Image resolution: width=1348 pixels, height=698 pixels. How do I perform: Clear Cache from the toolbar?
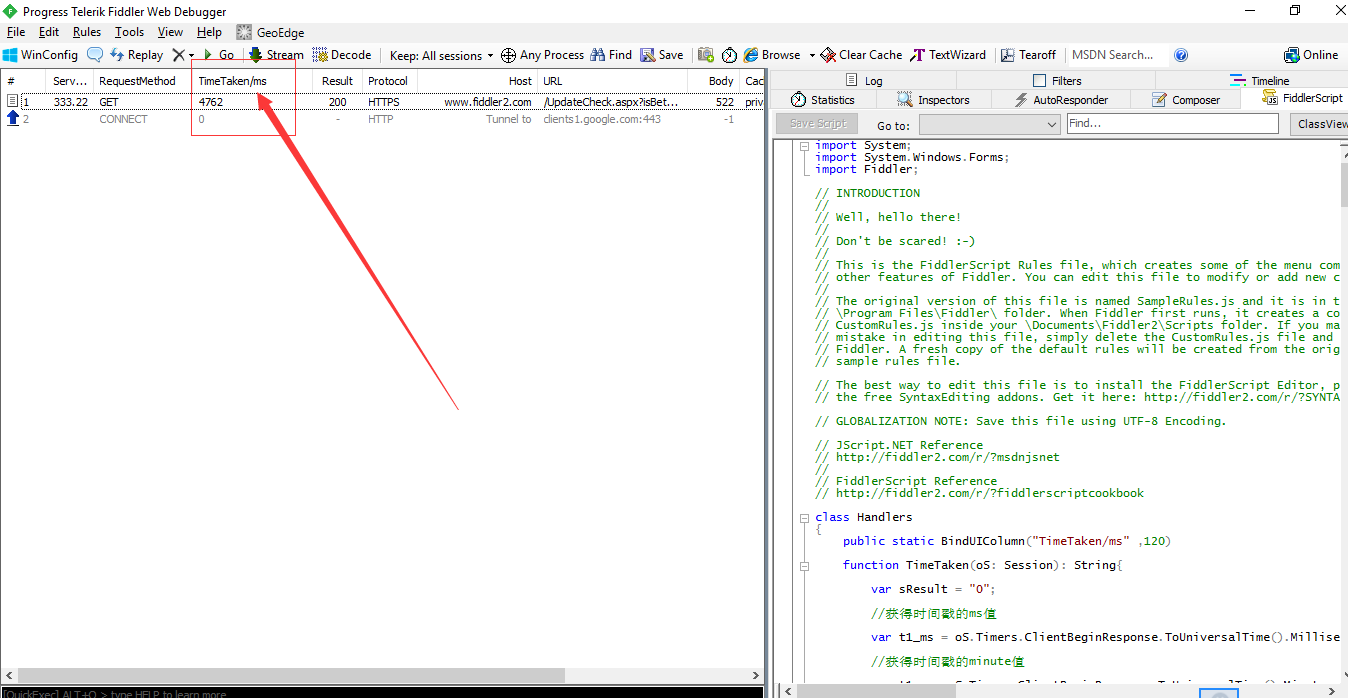[862, 55]
